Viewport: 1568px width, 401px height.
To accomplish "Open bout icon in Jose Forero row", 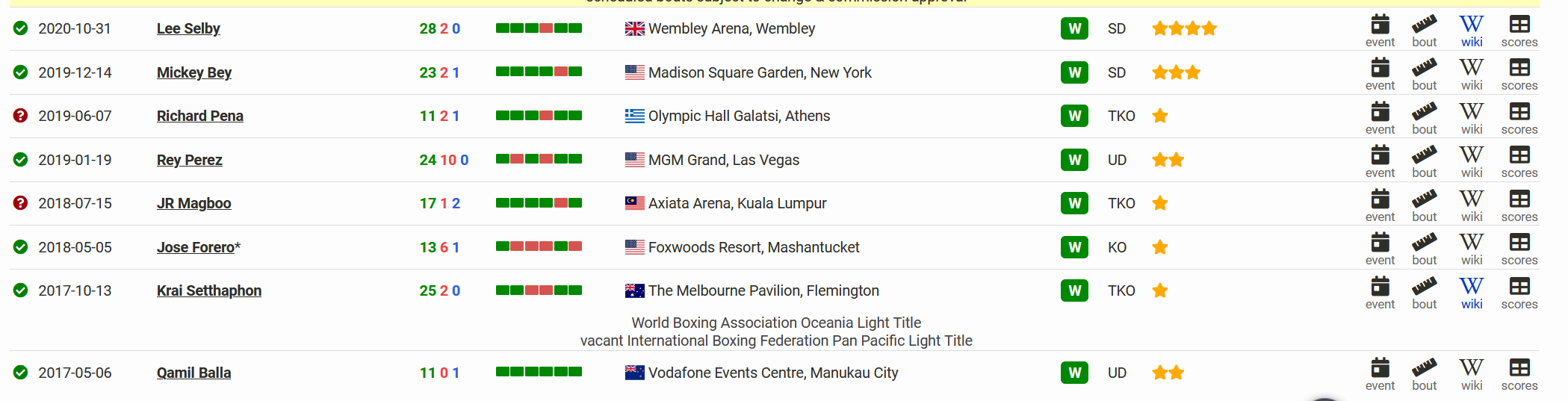I will tap(1424, 249).
